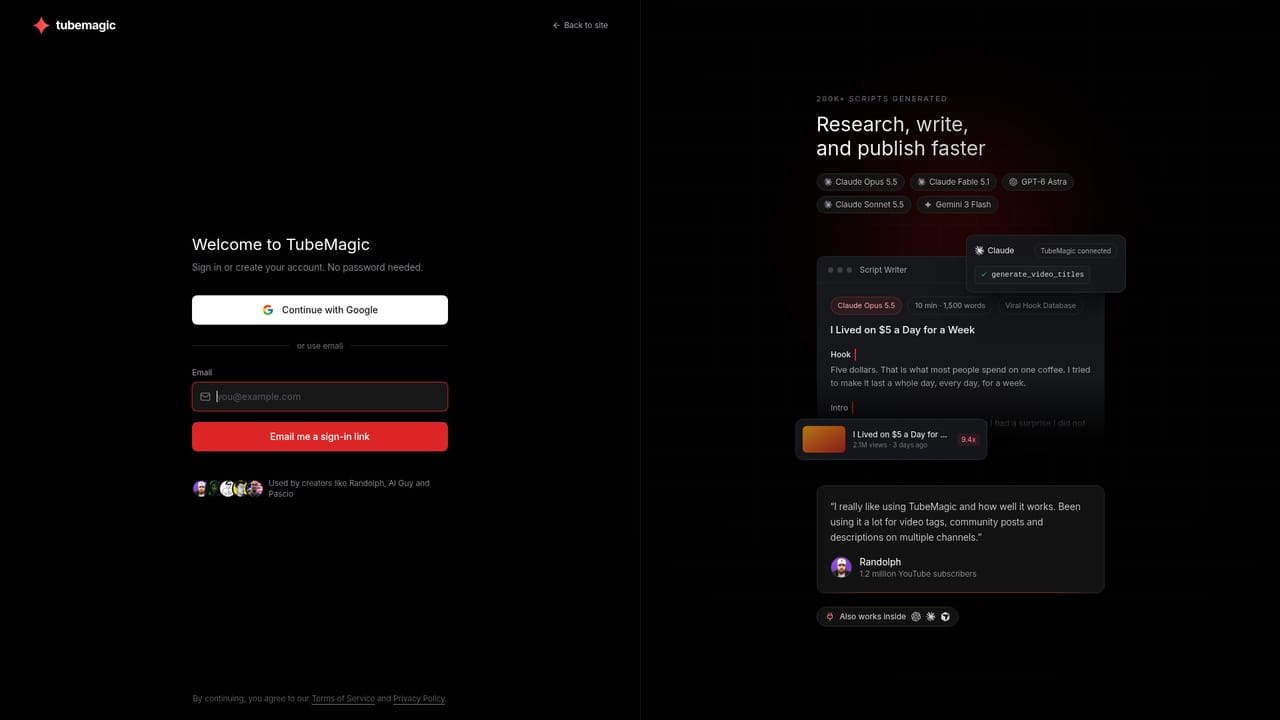Click the 2.1M views · 3 days ago text
Viewport: 1280px width, 720px height.
pos(890,445)
